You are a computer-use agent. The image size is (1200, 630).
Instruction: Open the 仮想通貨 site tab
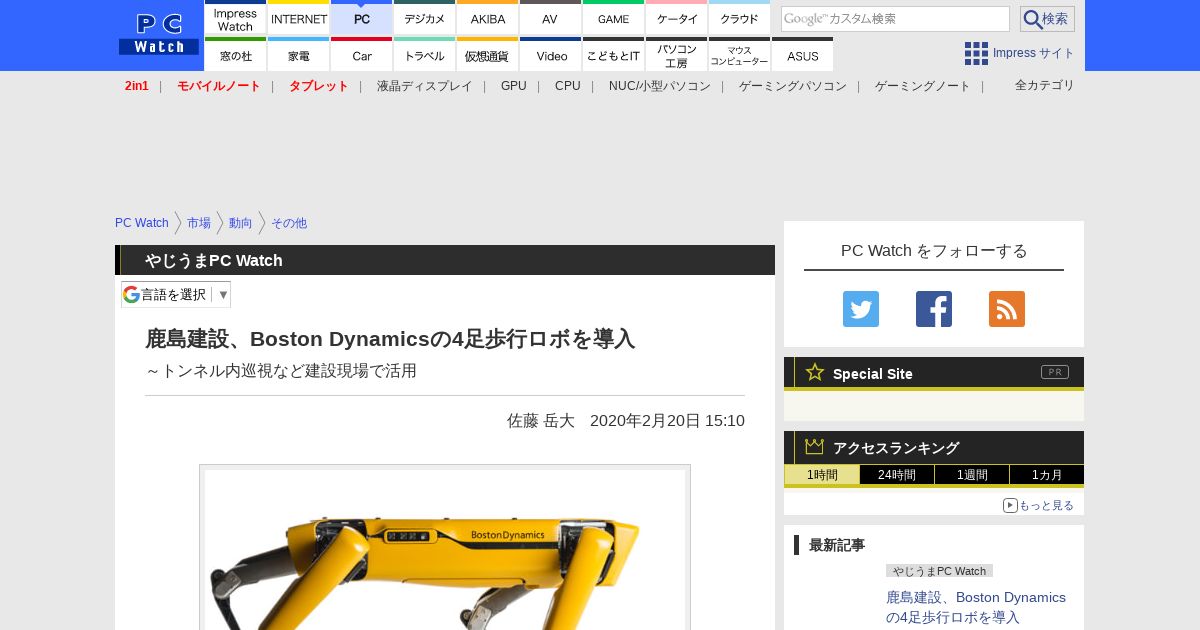488,55
